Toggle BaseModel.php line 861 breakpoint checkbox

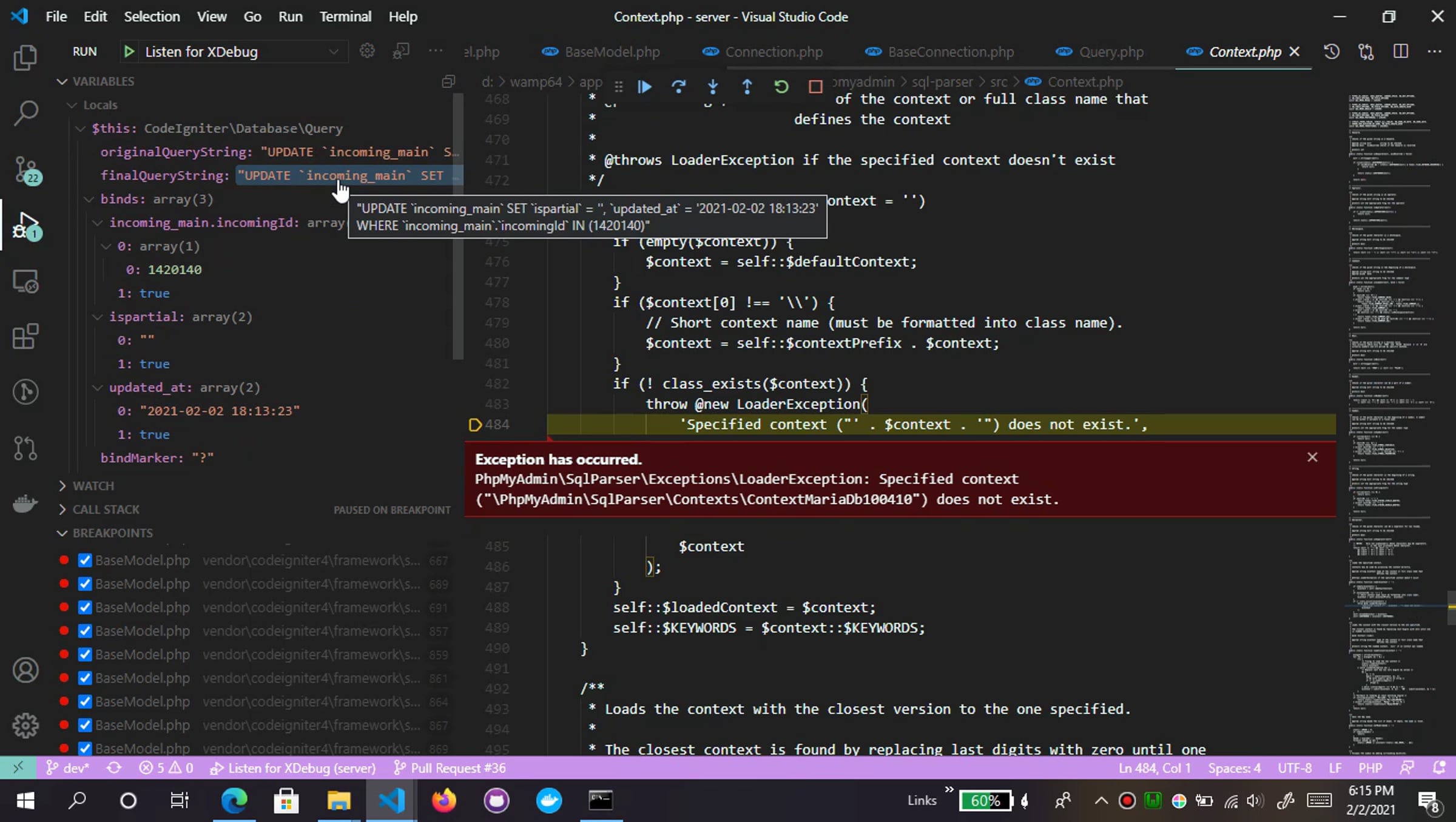pyautogui.click(x=85, y=678)
